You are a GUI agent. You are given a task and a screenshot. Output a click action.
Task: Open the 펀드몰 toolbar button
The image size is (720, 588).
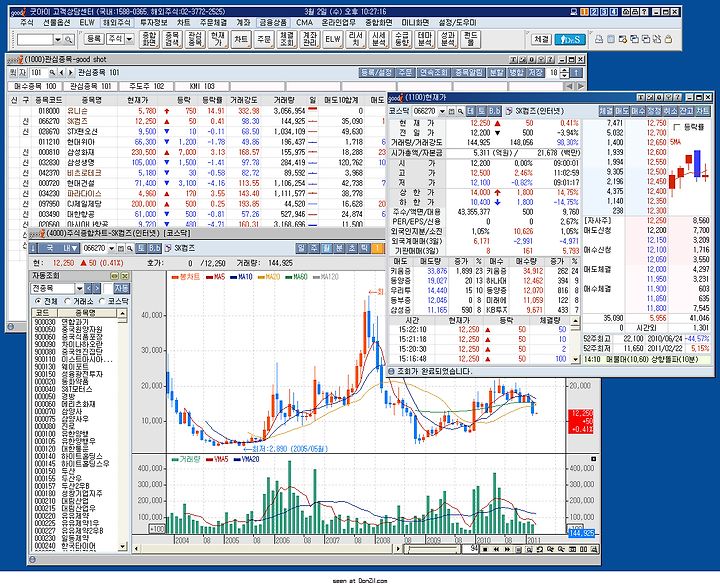(x=471, y=39)
